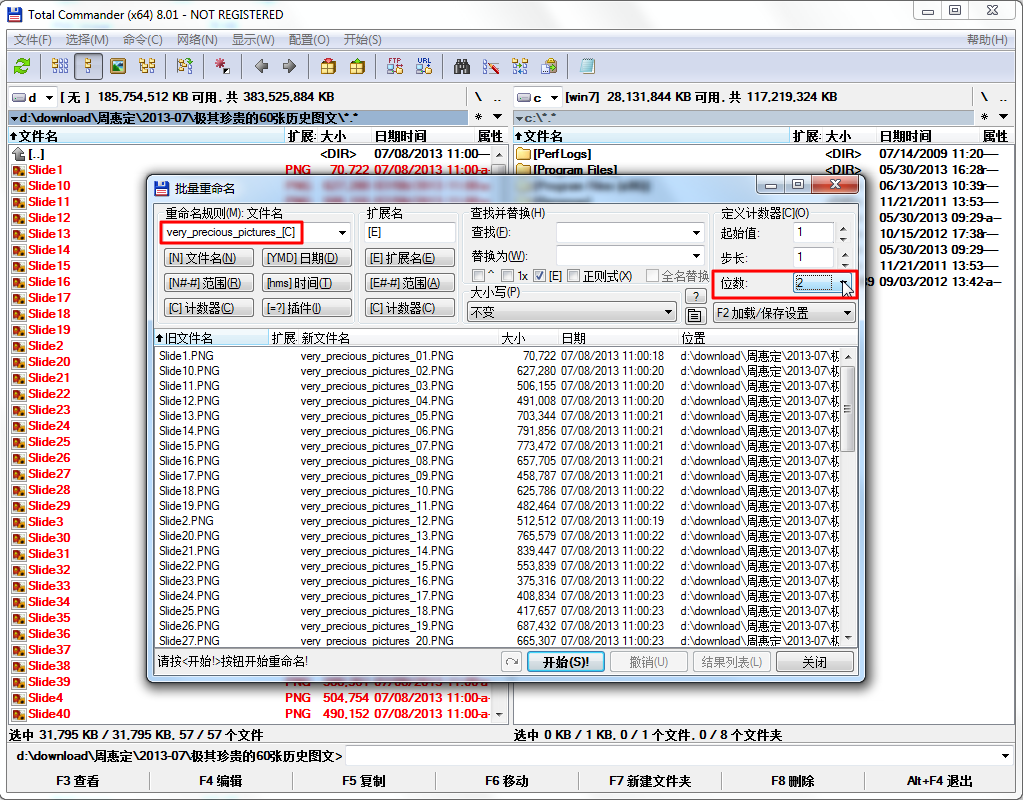This screenshot has width=1023, height=800.
Task: Open 命令(C) menu
Action: 142,40
